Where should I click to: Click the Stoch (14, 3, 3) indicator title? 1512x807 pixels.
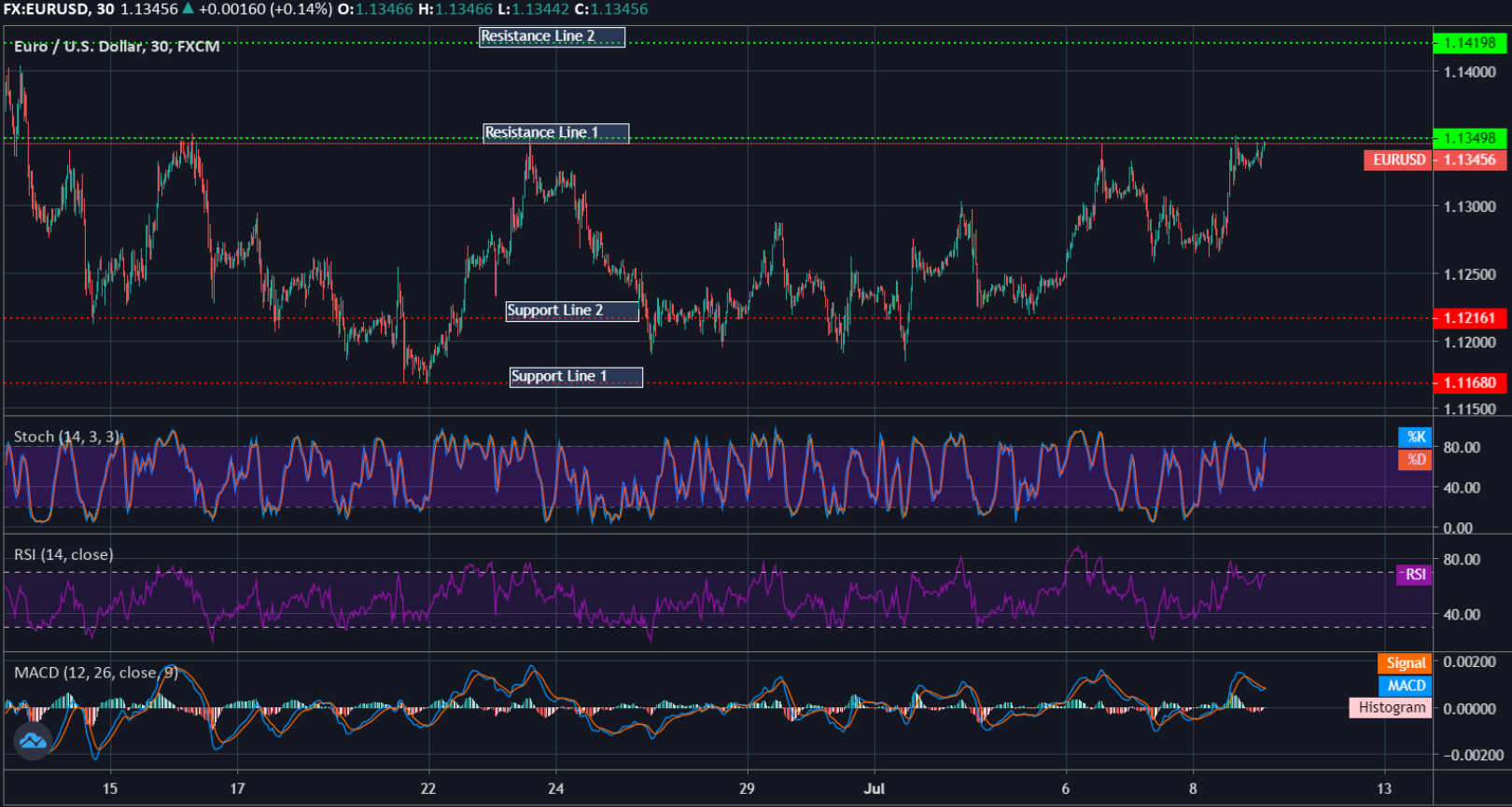coord(67,437)
